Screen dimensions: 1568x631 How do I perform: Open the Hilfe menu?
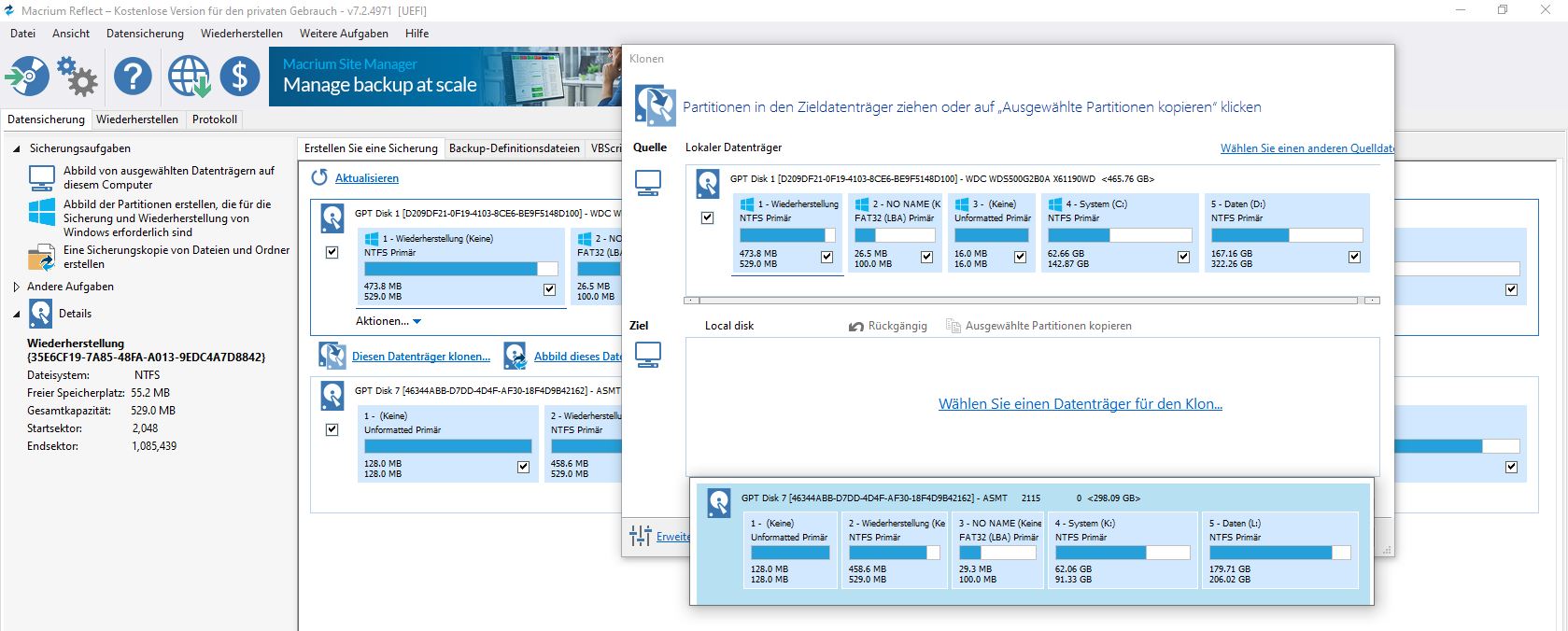(417, 34)
